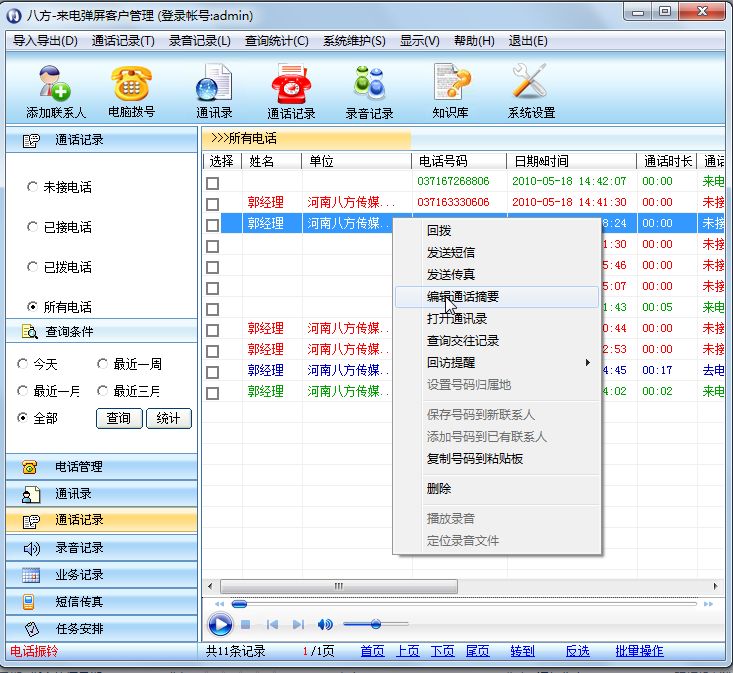The width and height of the screenshot is (733, 673).
Task: Click the 查询 button
Action: (119, 418)
